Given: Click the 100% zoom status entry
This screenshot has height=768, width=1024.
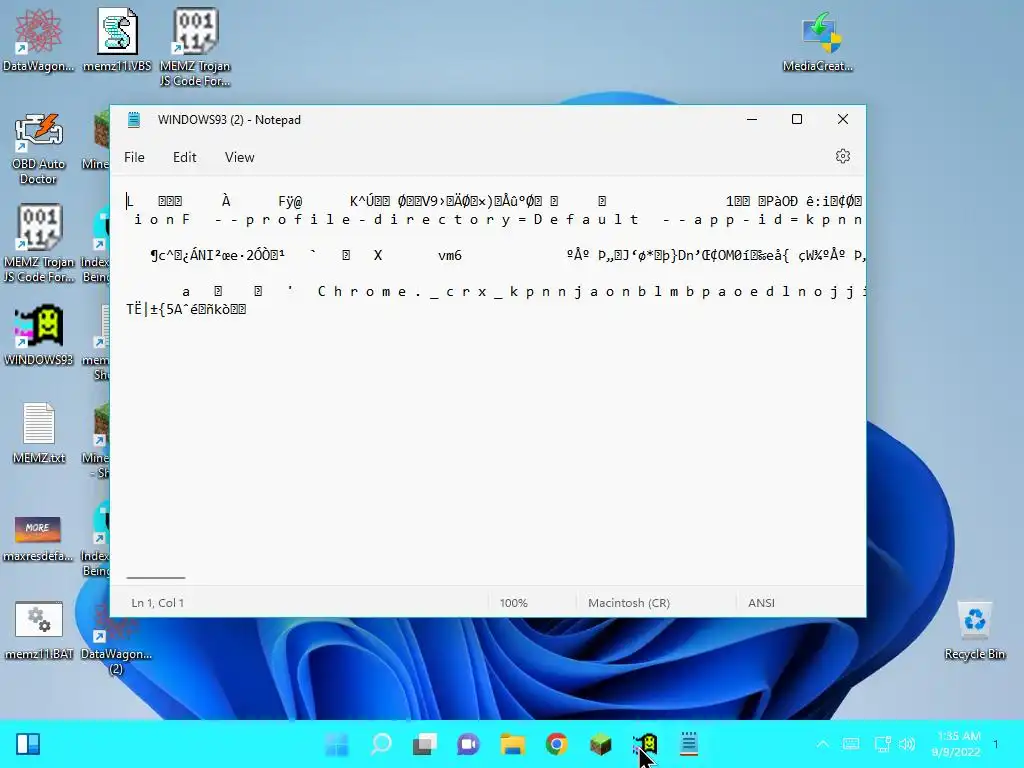Looking at the screenshot, I should click(513, 603).
